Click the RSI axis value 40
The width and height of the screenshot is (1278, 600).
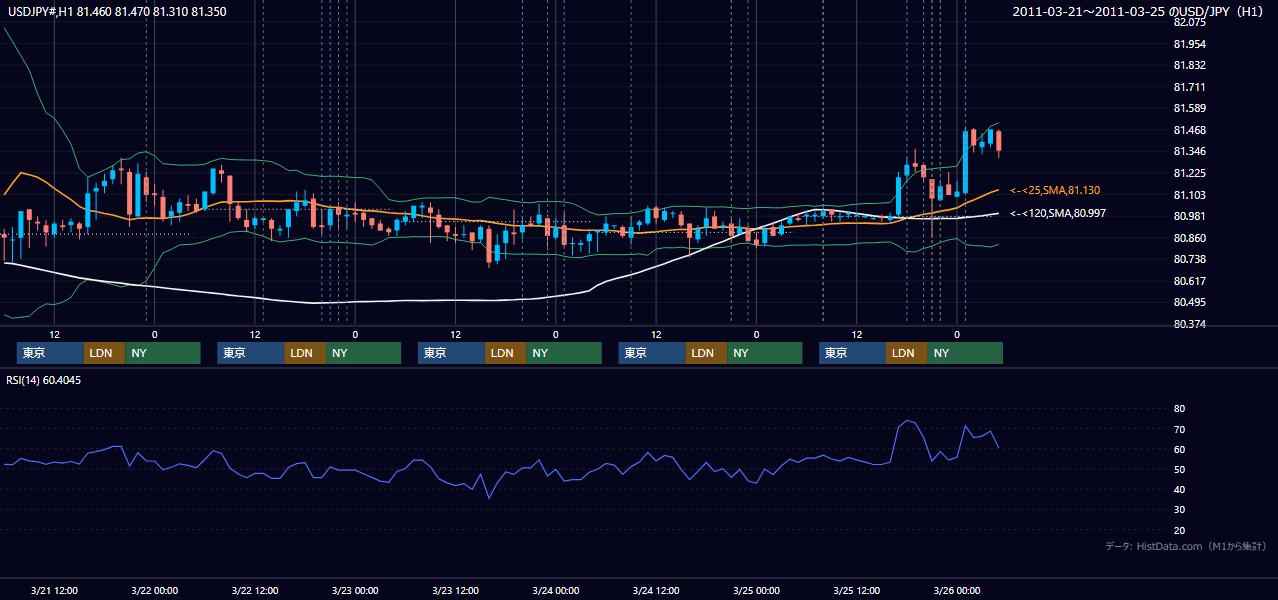1179,489
